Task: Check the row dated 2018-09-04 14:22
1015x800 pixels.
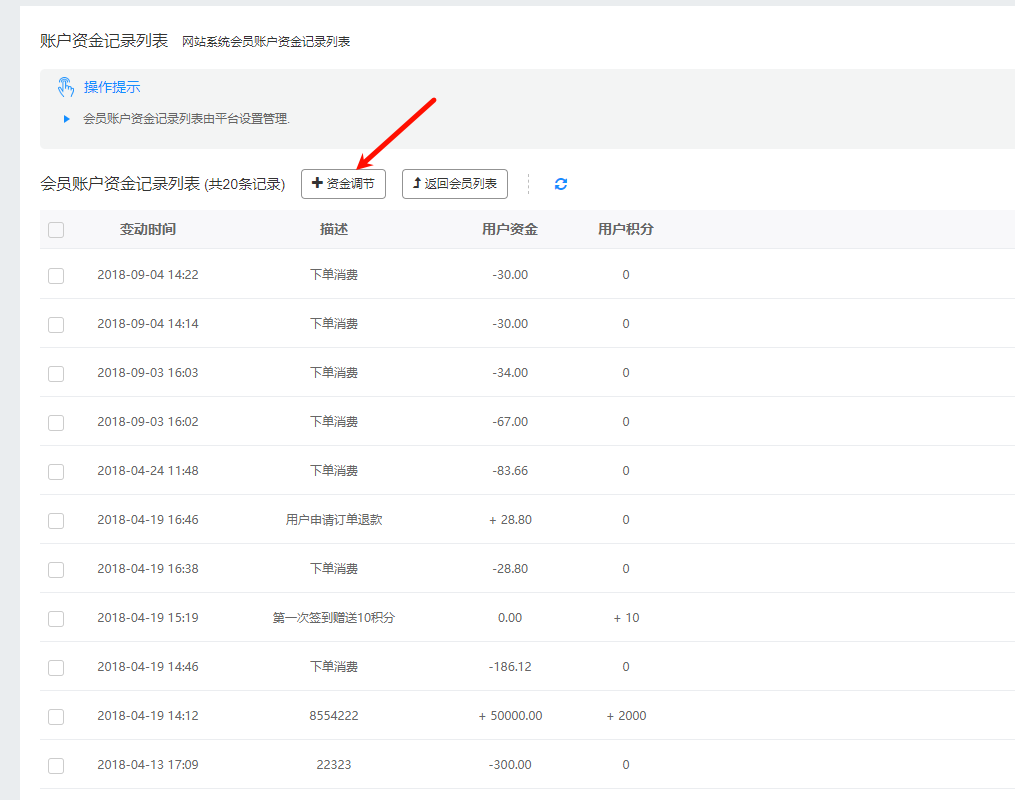Action: coord(56,275)
